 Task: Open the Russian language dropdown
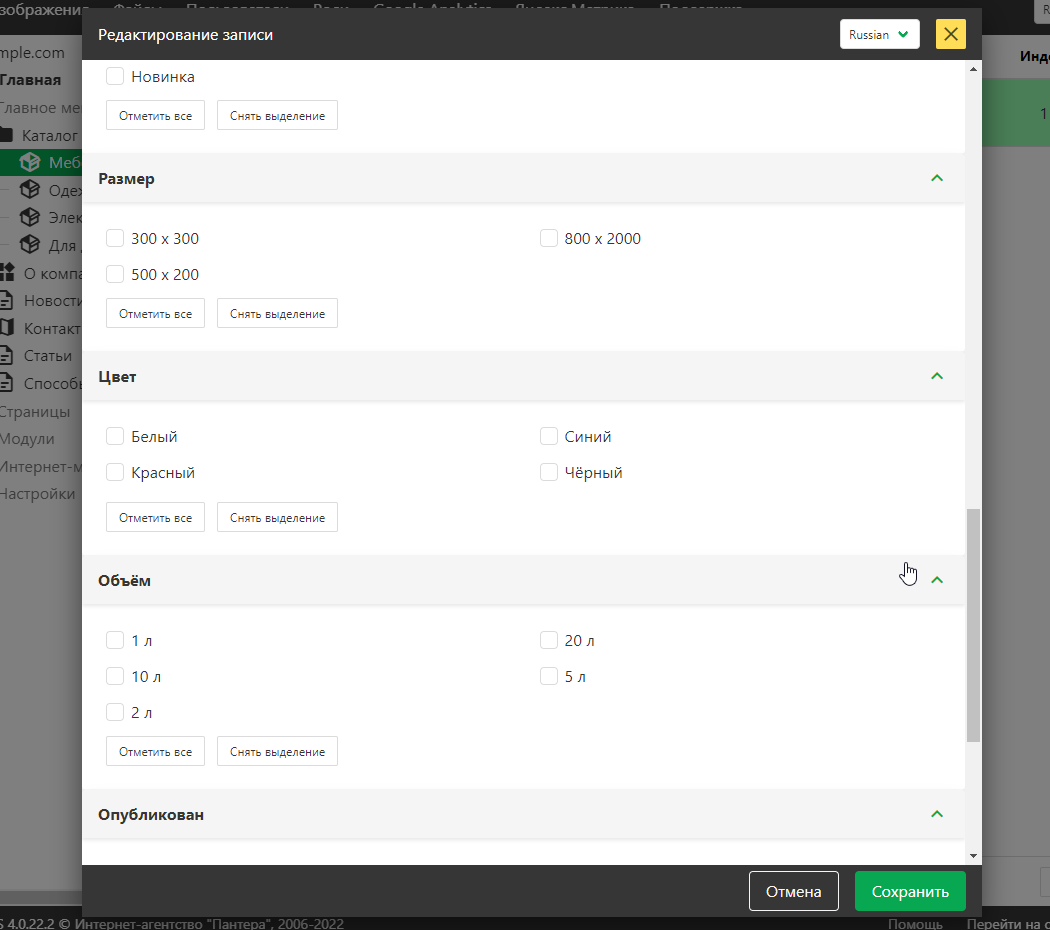(879, 34)
